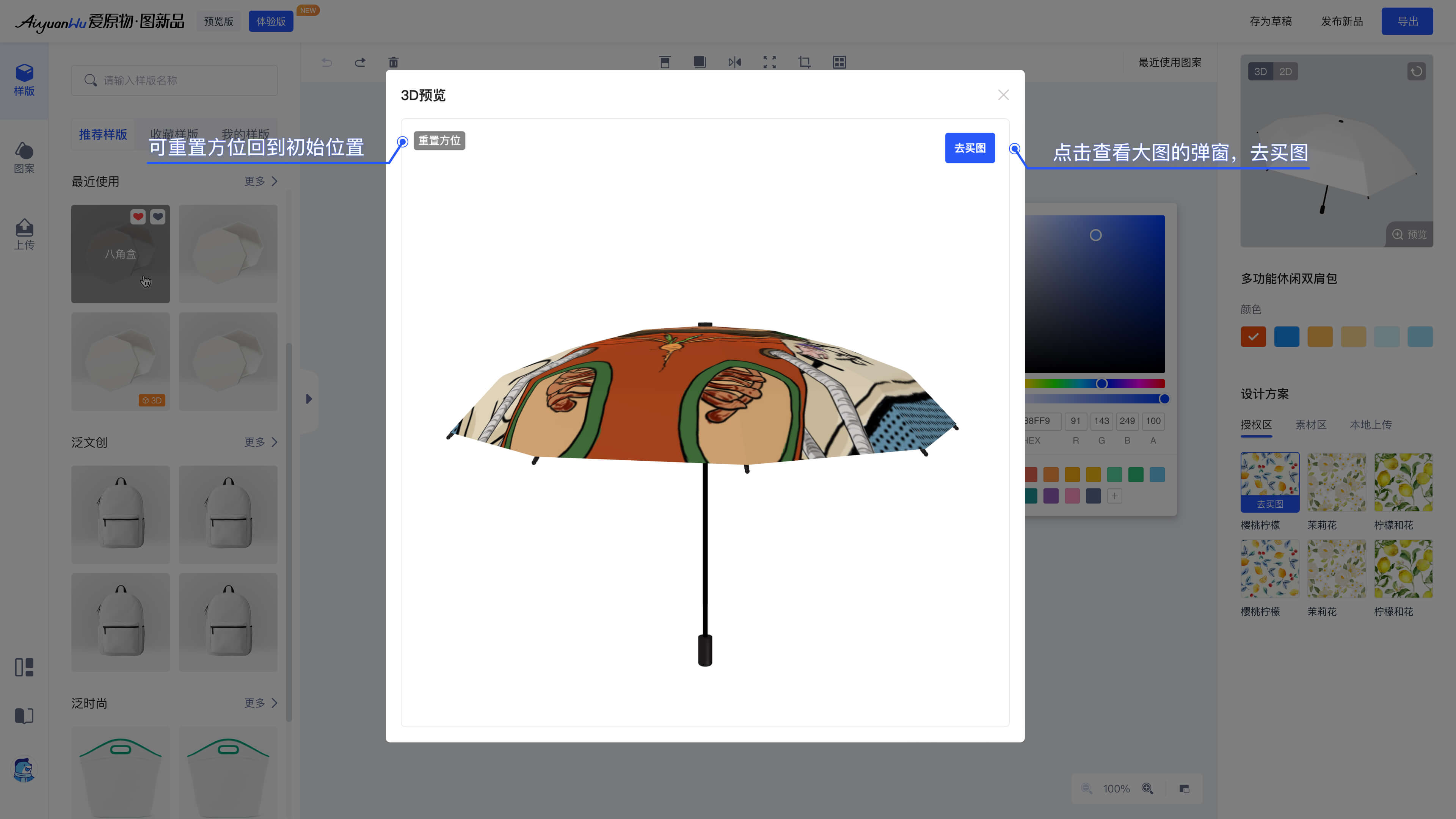
Task: Click the grid tile icon in toolbar
Action: [839, 62]
